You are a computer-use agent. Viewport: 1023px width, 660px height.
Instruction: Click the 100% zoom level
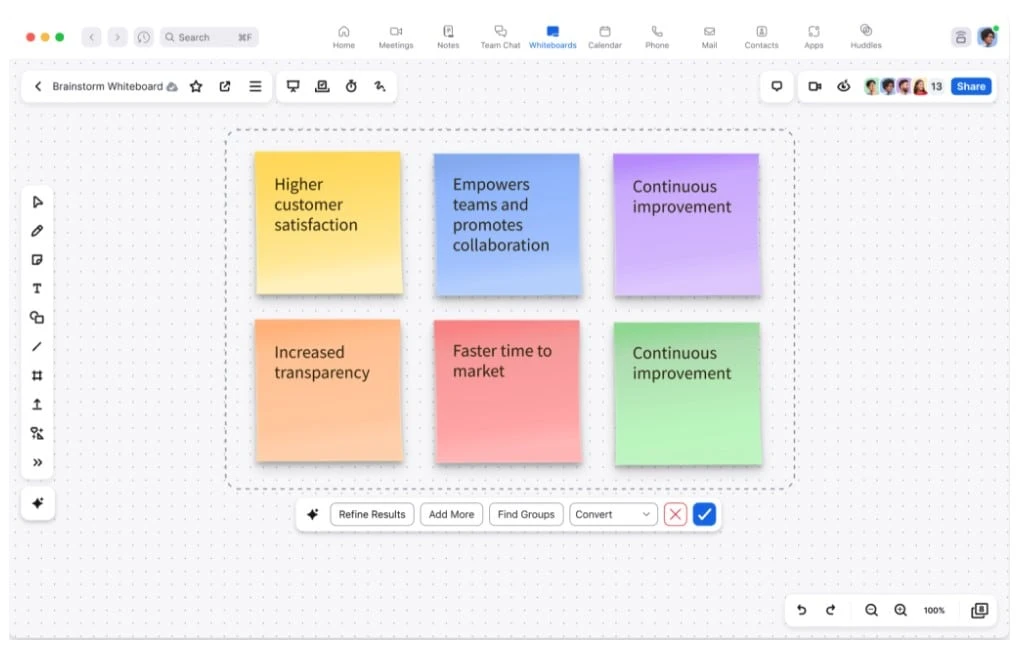(934, 610)
